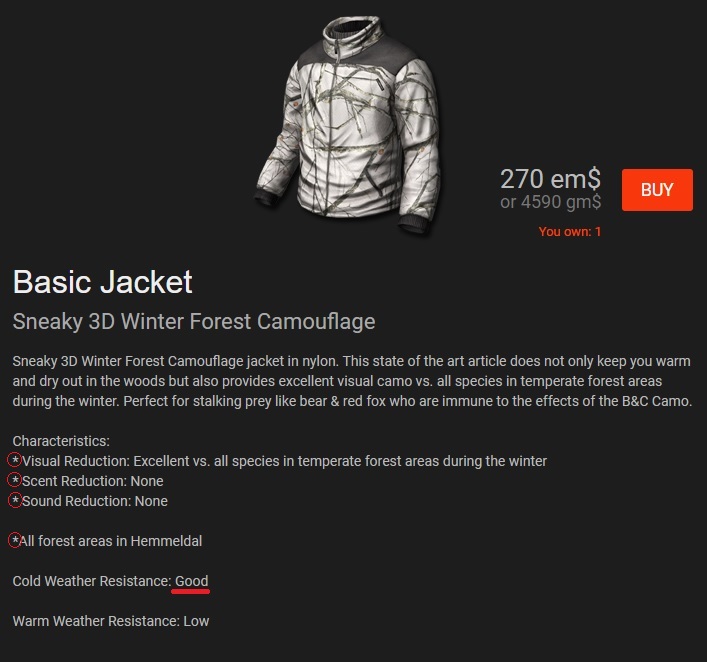
Task: Click the Visual Reduction: Excellent text line
Action: [x=285, y=461]
